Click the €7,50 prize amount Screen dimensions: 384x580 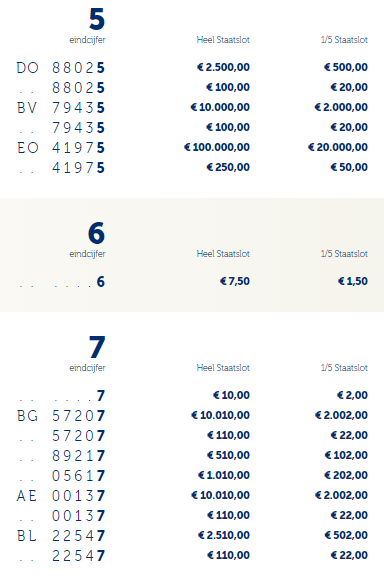click(235, 281)
